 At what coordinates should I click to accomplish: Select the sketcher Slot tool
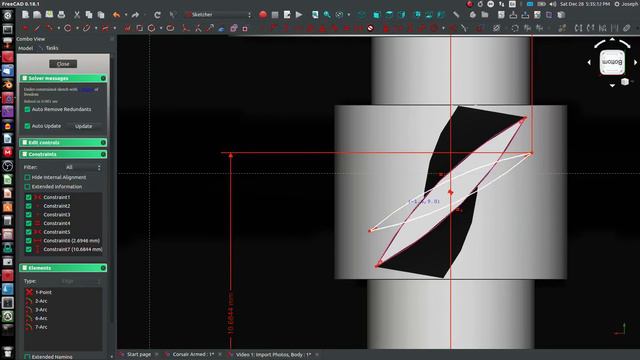pos(170,28)
